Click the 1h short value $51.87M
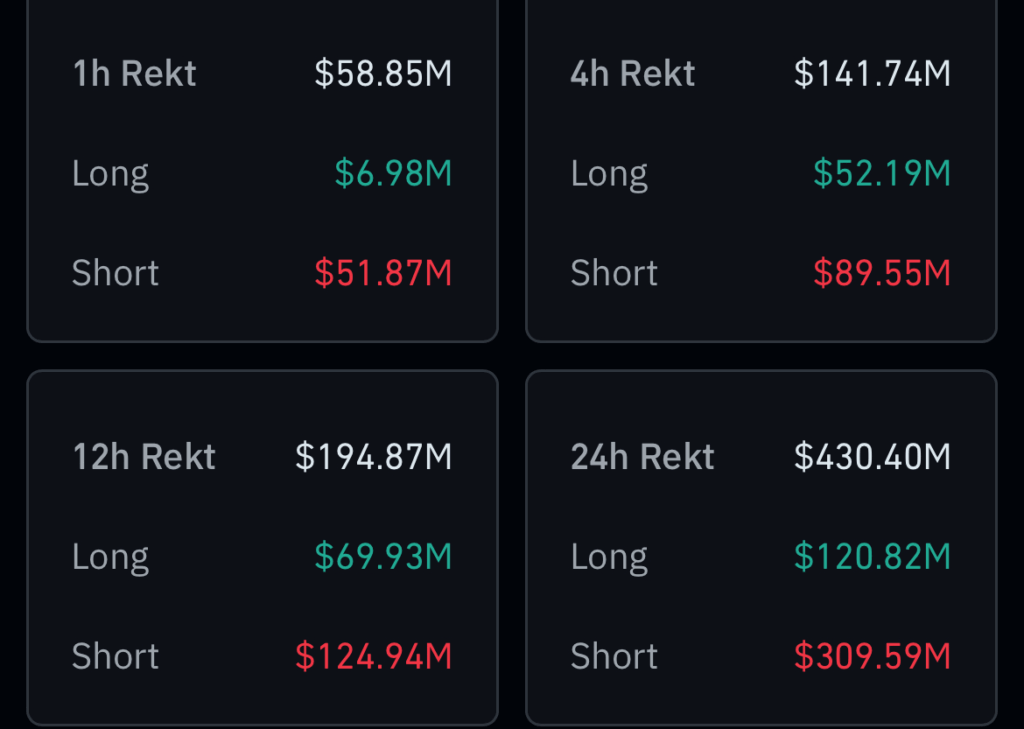The width and height of the screenshot is (1024, 729). point(383,273)
